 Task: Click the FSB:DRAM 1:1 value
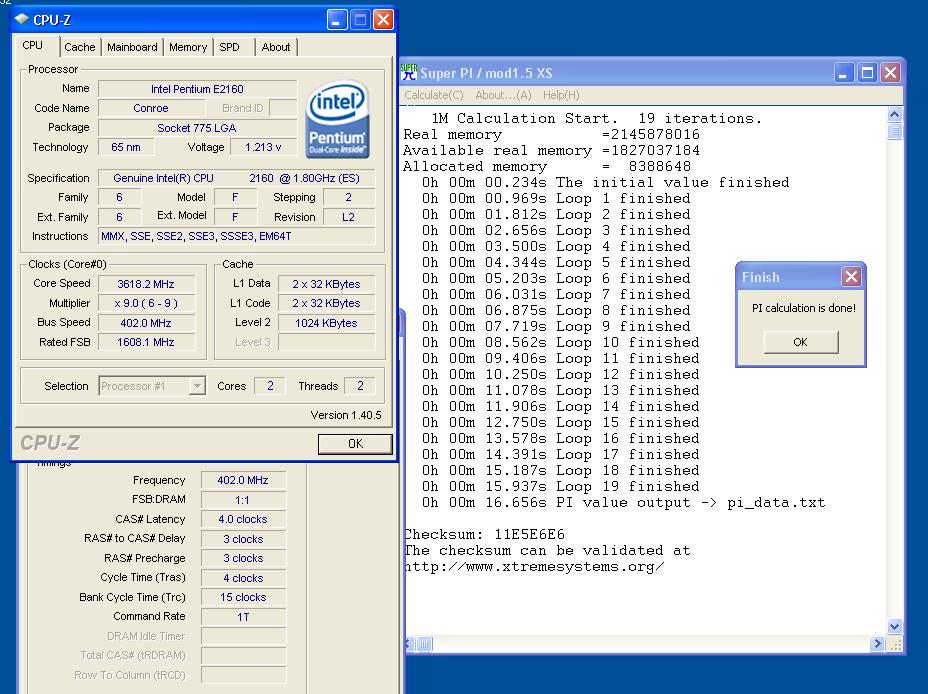[x=243, y=500]
